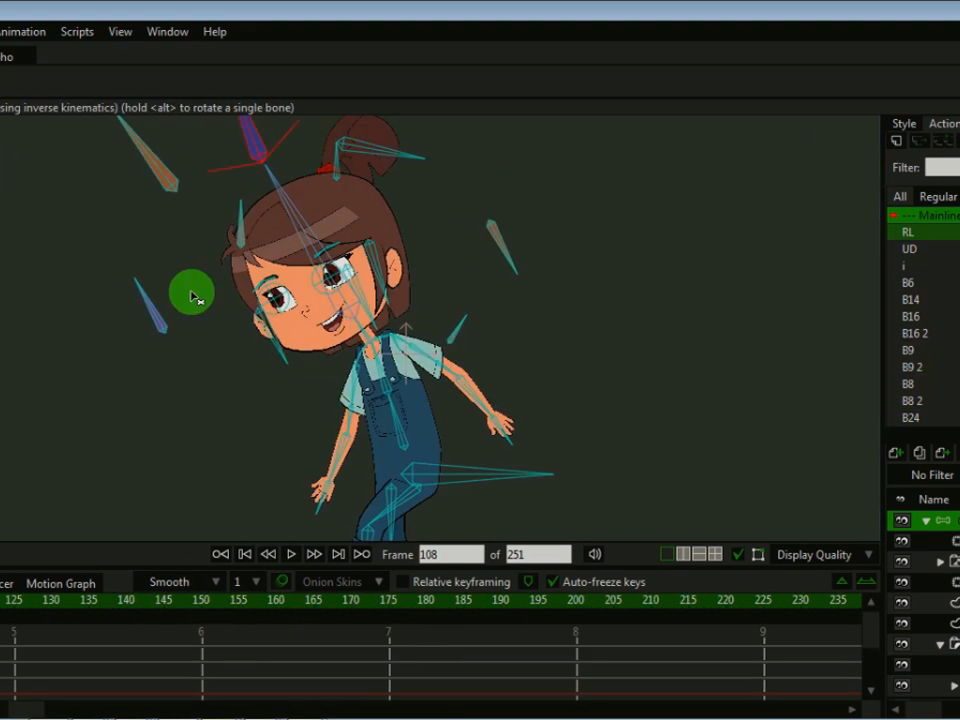The image size is (960, 720).
Task: Switch to the Motion Graph tab
Action: point(61,583)
